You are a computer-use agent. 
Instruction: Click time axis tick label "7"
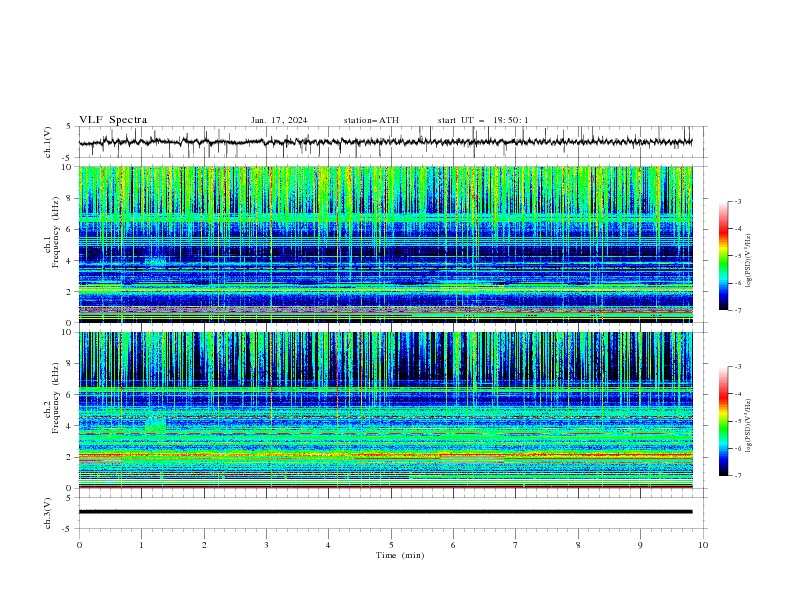pyautogui.click(x=516, y=545)
